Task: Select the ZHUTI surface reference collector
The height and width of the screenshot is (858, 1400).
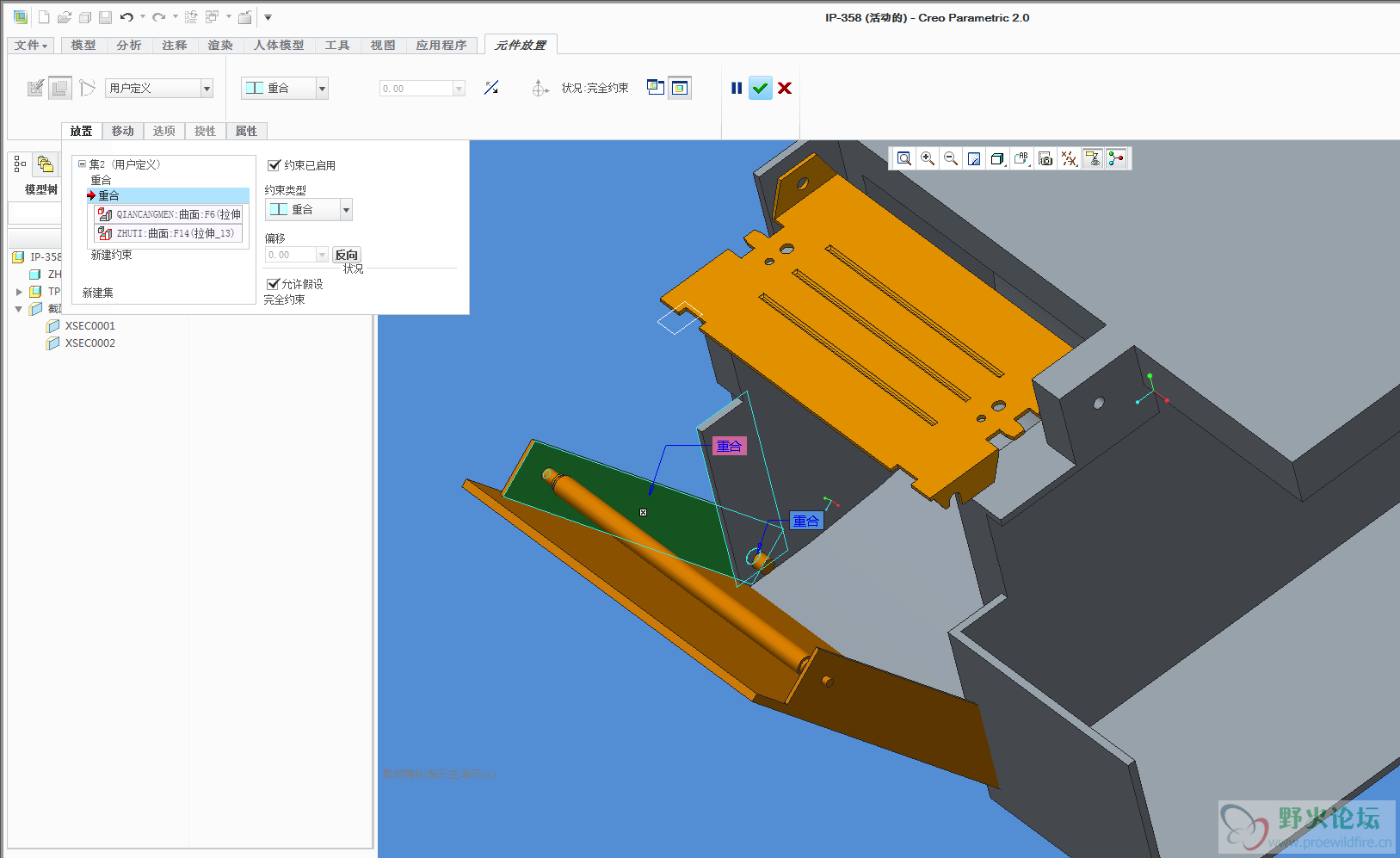Action: (x=169, y=233)
